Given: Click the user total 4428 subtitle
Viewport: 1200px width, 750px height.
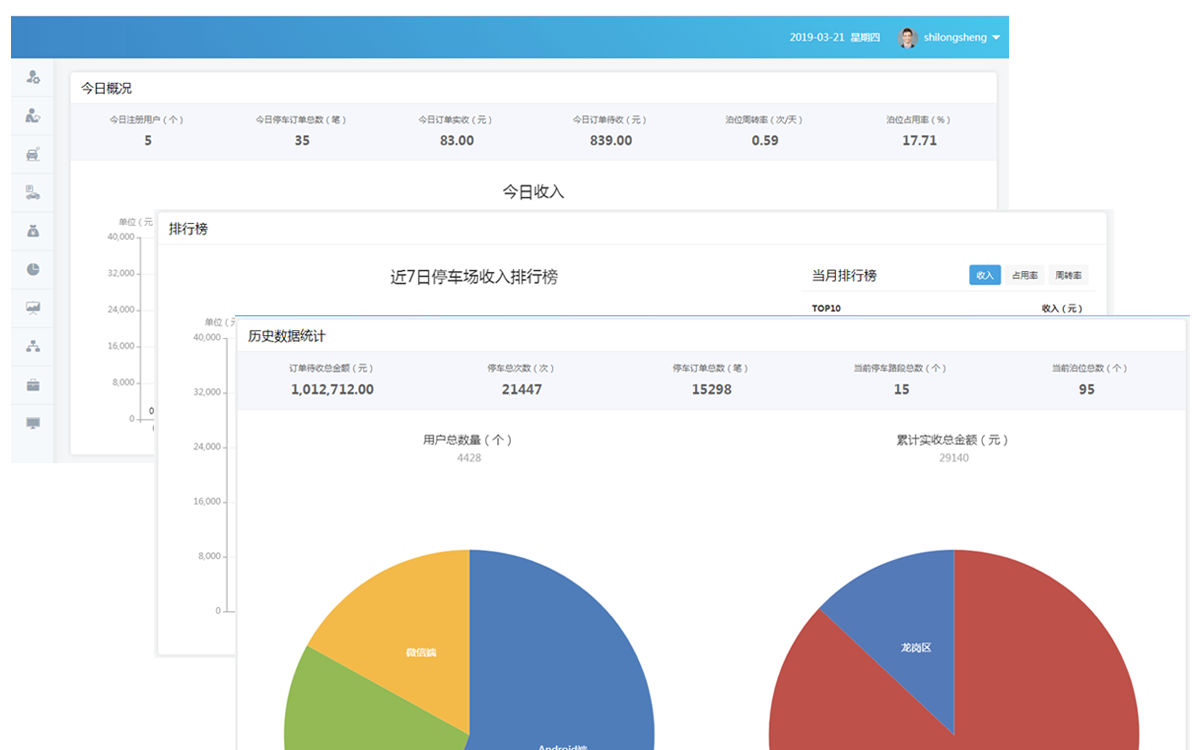Looking at the screenshot, I should [x=469, y=458].
